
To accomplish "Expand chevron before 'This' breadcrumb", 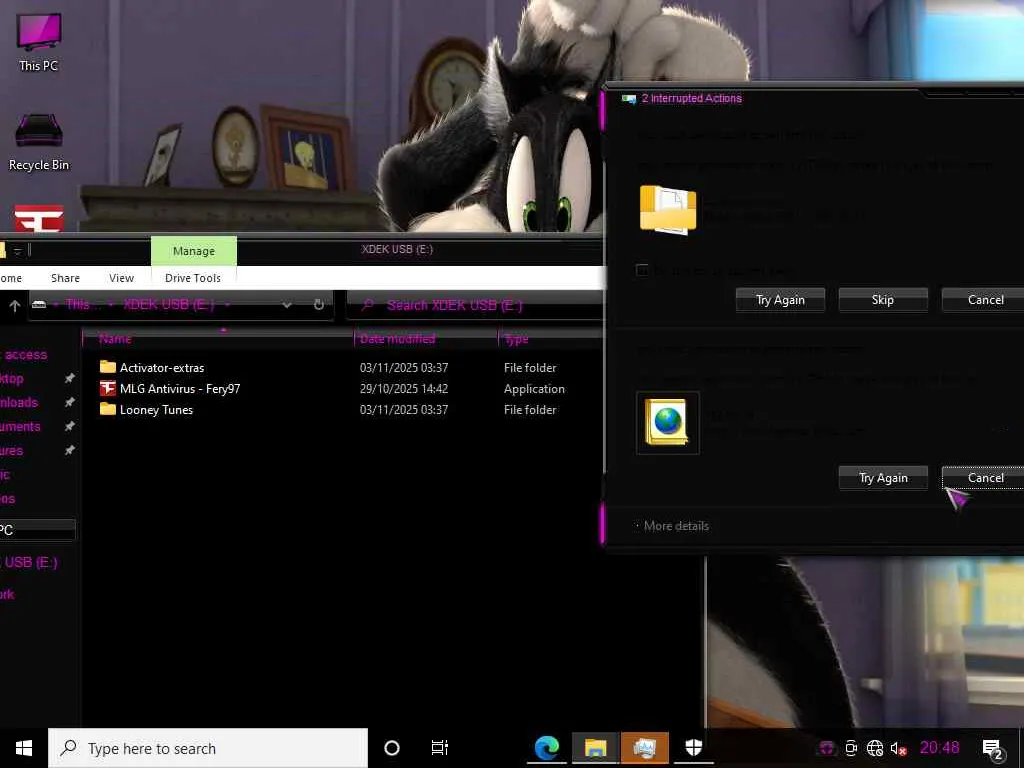I will tap(56, 305).
